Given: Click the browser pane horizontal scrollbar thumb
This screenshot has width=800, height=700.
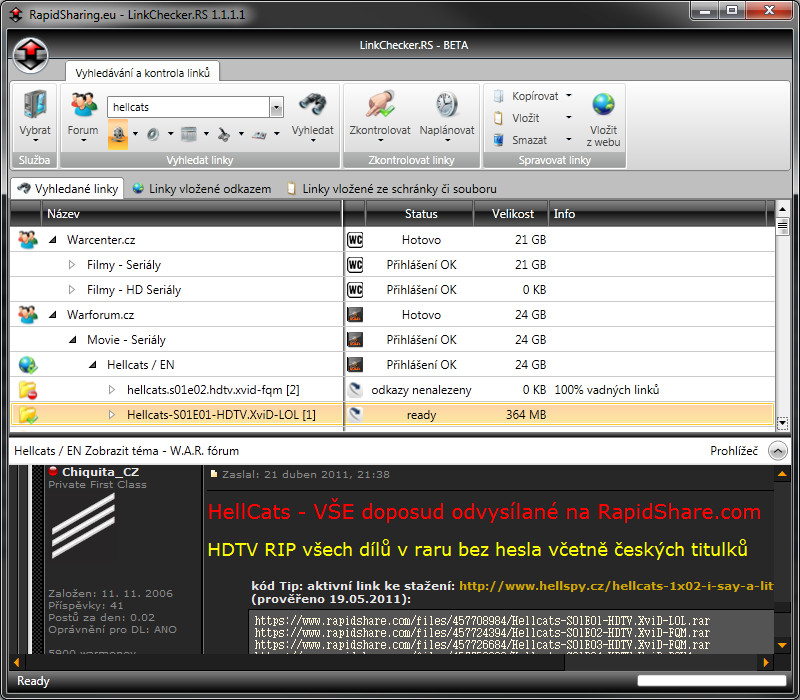Looking at the screenshot, I should pyautogui.click(x=294, y=662).
